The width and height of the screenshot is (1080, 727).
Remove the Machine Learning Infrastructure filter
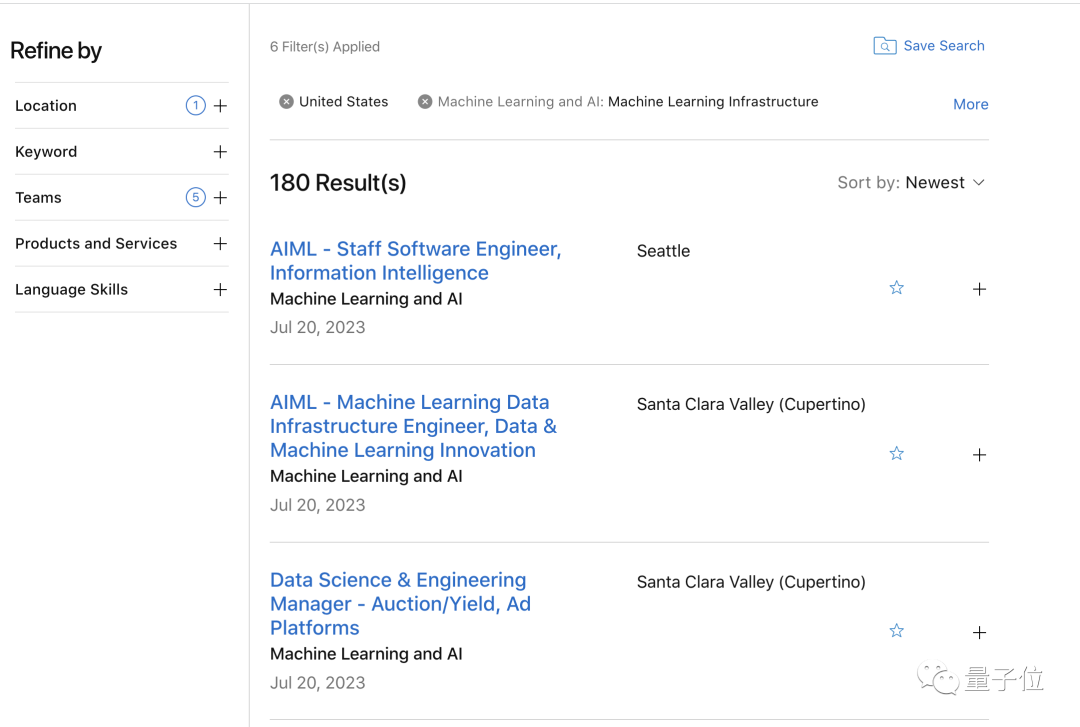[x=425, y=102]
